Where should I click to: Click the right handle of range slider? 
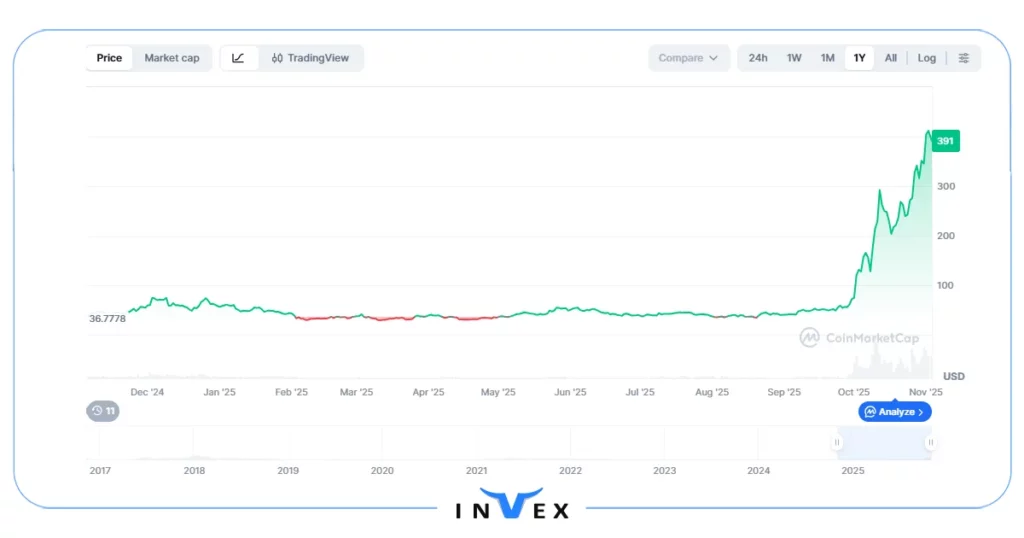[931, 442]
